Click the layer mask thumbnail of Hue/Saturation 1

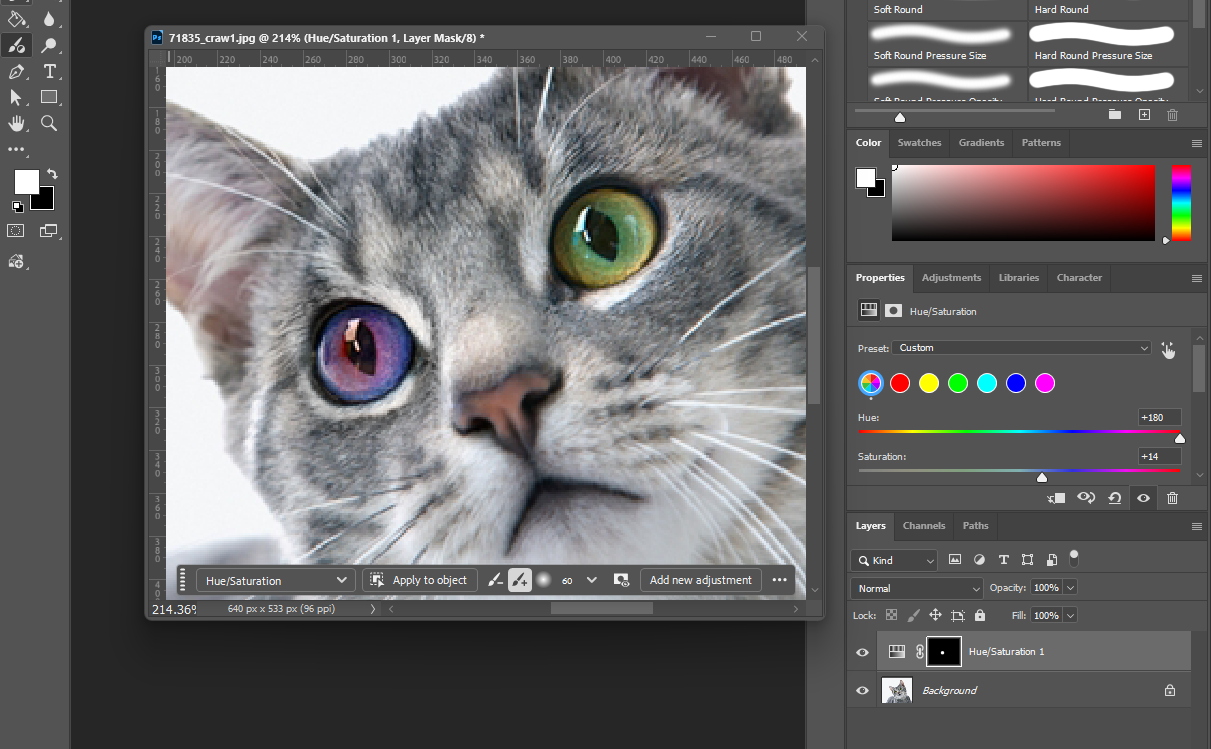[943, 651]
